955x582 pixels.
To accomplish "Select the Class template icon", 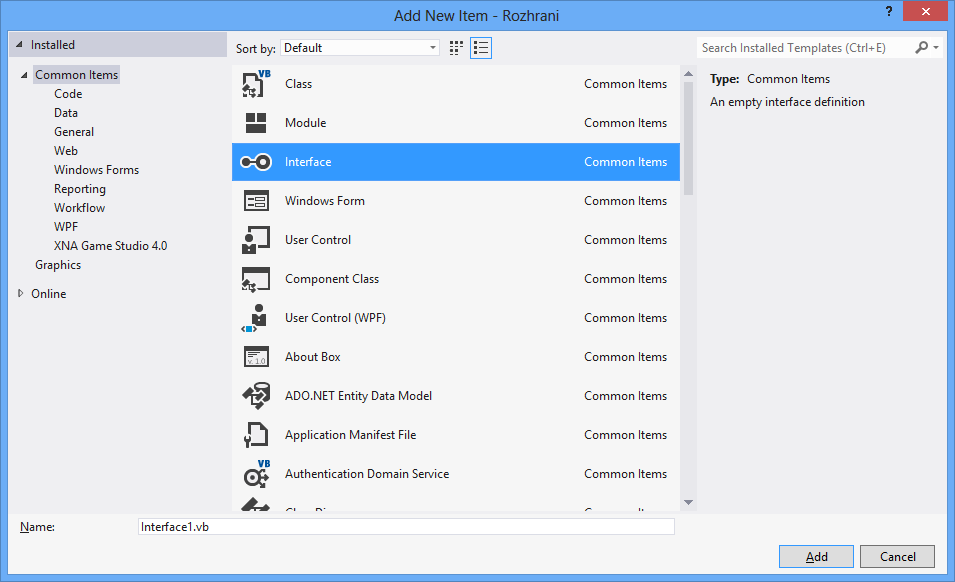I will (x=256, y=84).
